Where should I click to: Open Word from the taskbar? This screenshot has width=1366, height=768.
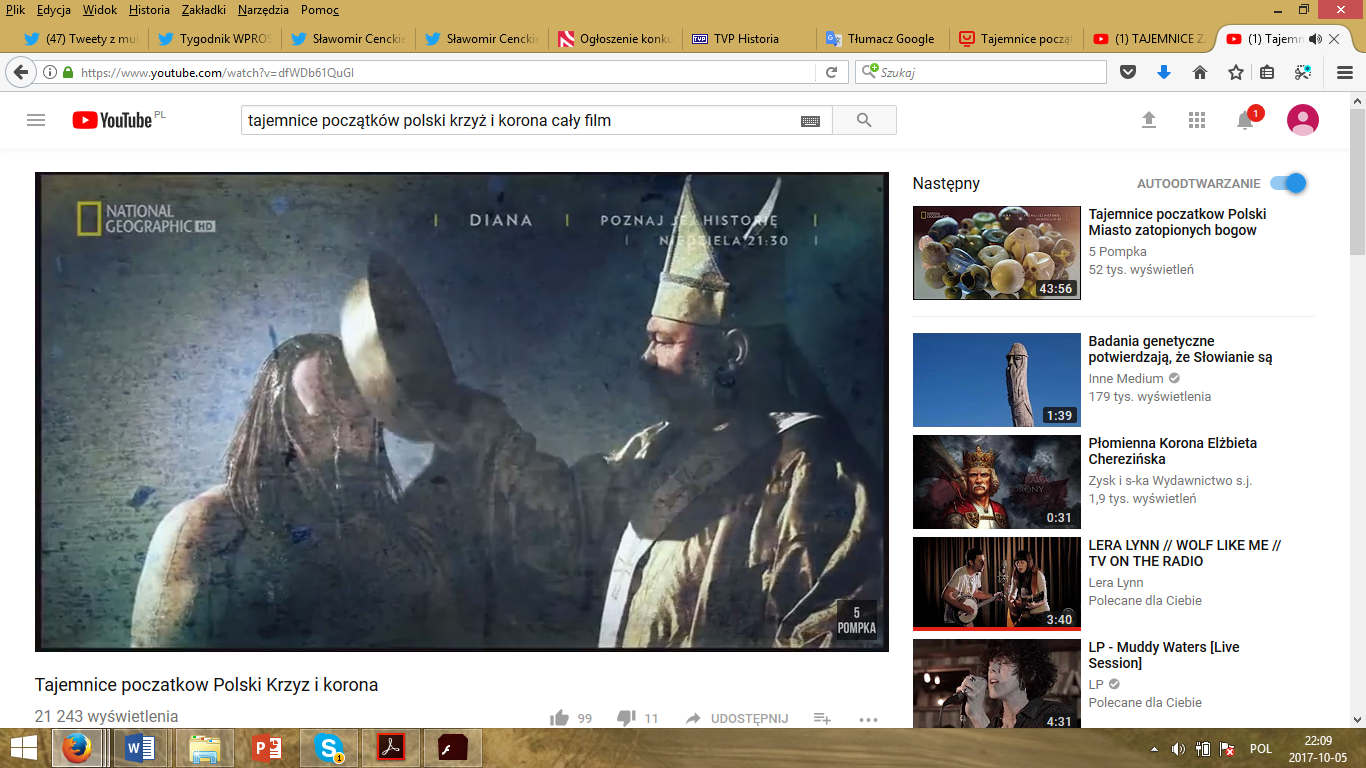tap(140, 748)
